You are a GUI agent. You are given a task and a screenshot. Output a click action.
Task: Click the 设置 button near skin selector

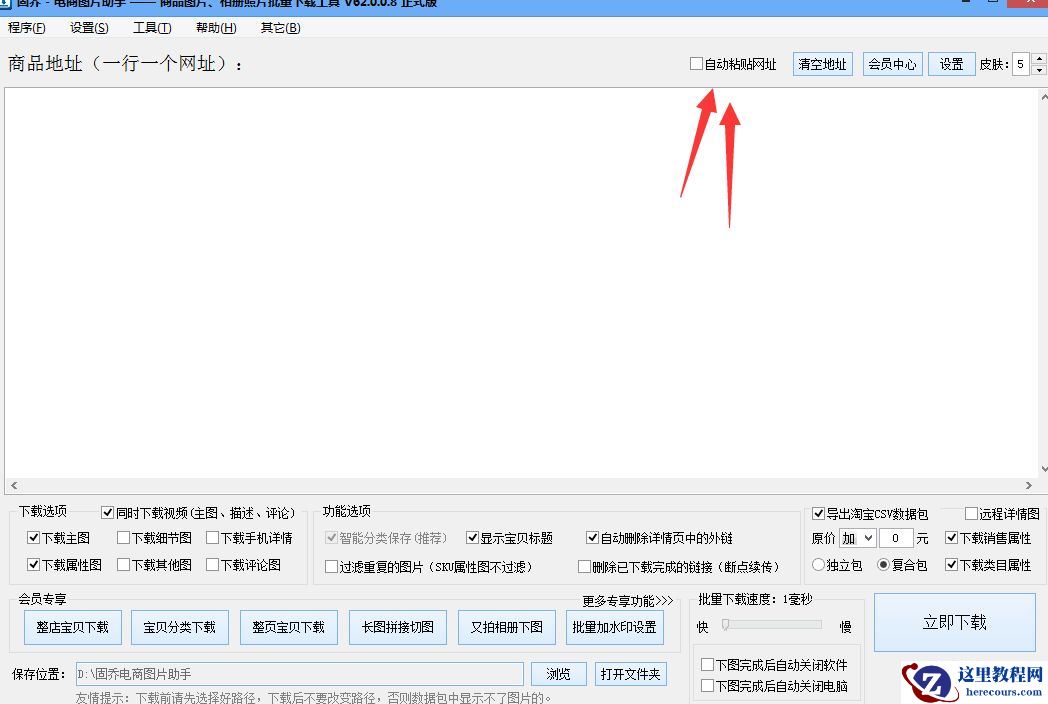click(x=951, y=64)
